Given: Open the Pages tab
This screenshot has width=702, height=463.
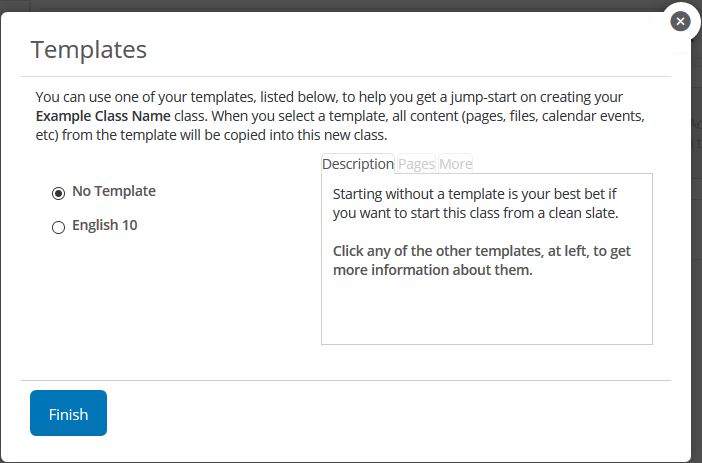Looking at the screenshot, I should click(x=417, y=164).
